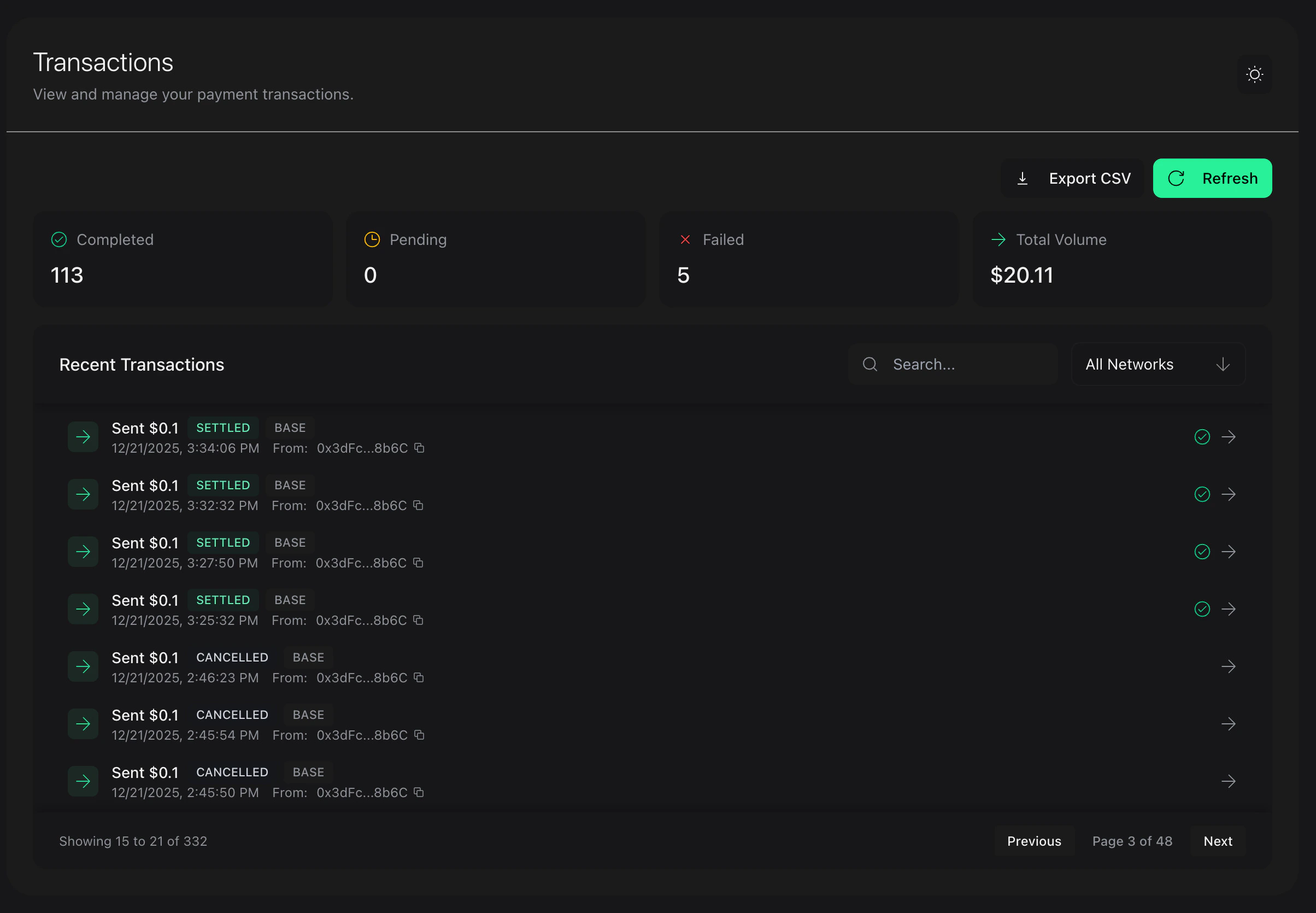The width and height of the screenshot is (1316, 913).
Task: Copy sender address of the 3:34:06 PM transaction
Action: (419, 448)
